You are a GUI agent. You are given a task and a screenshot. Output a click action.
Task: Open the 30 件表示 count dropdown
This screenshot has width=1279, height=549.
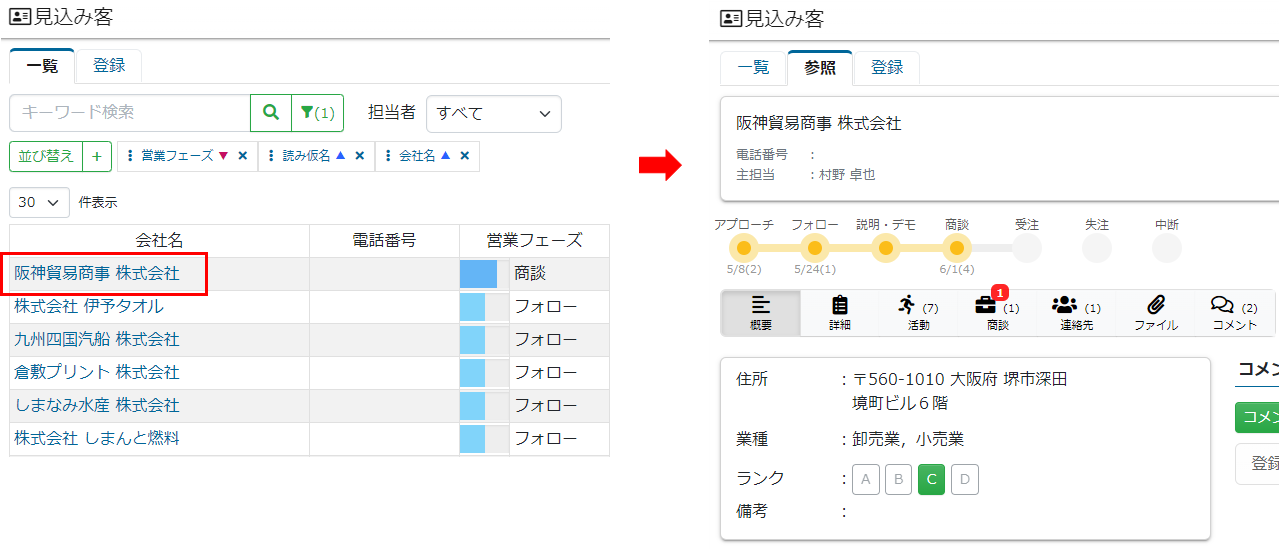(x=39, y=202)
